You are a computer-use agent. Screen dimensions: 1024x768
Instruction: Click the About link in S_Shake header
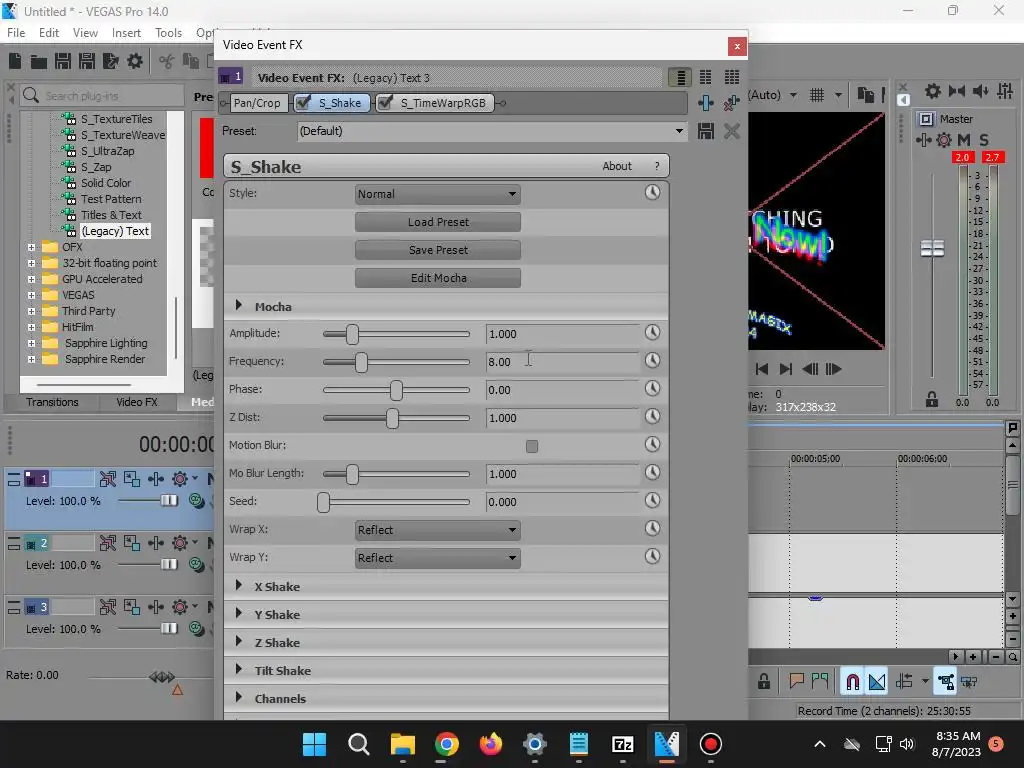point(616,166)
